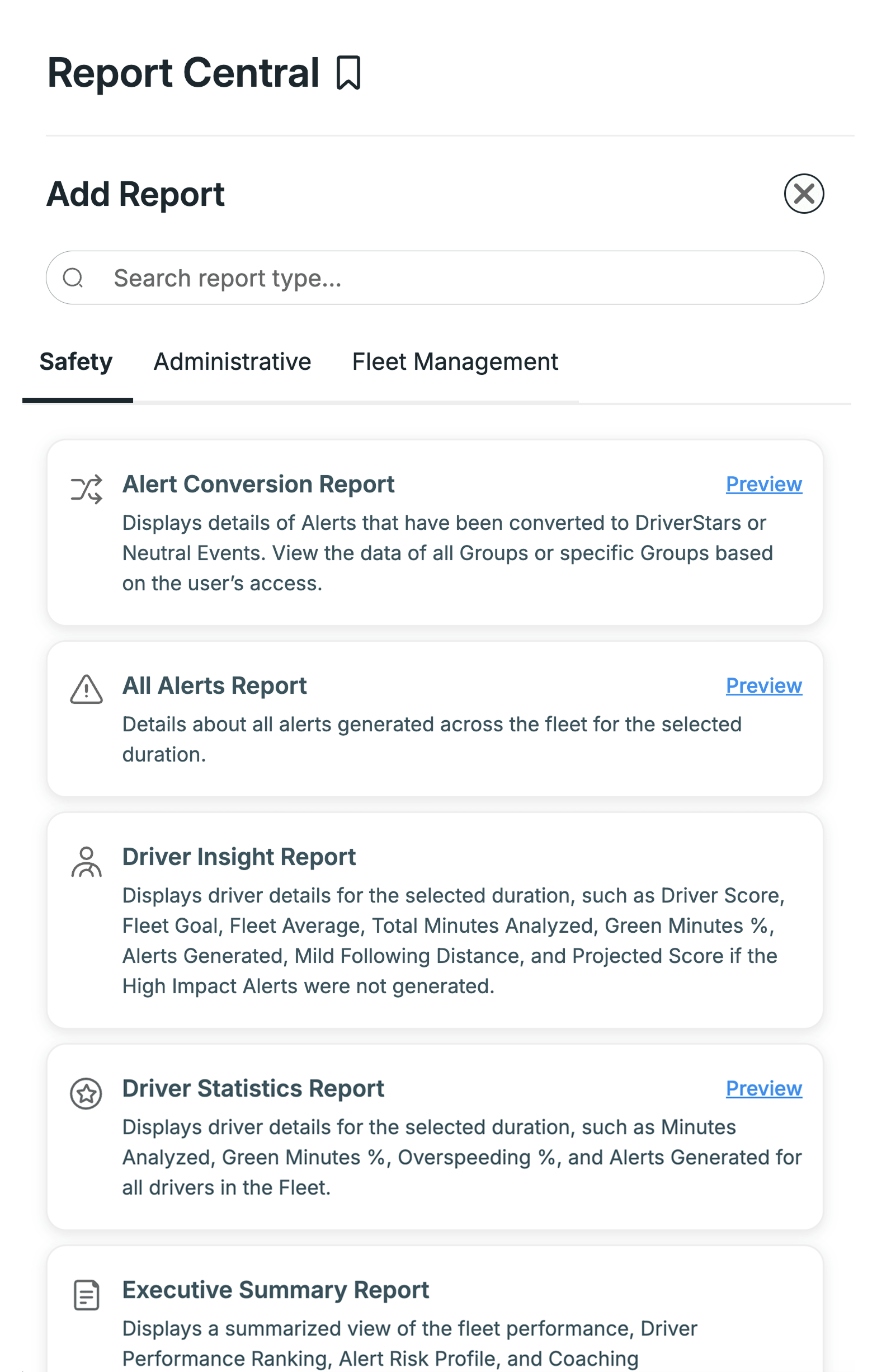Select the Alert Conversion Report title
877x1372 pixels.
[x=258, y=485]
